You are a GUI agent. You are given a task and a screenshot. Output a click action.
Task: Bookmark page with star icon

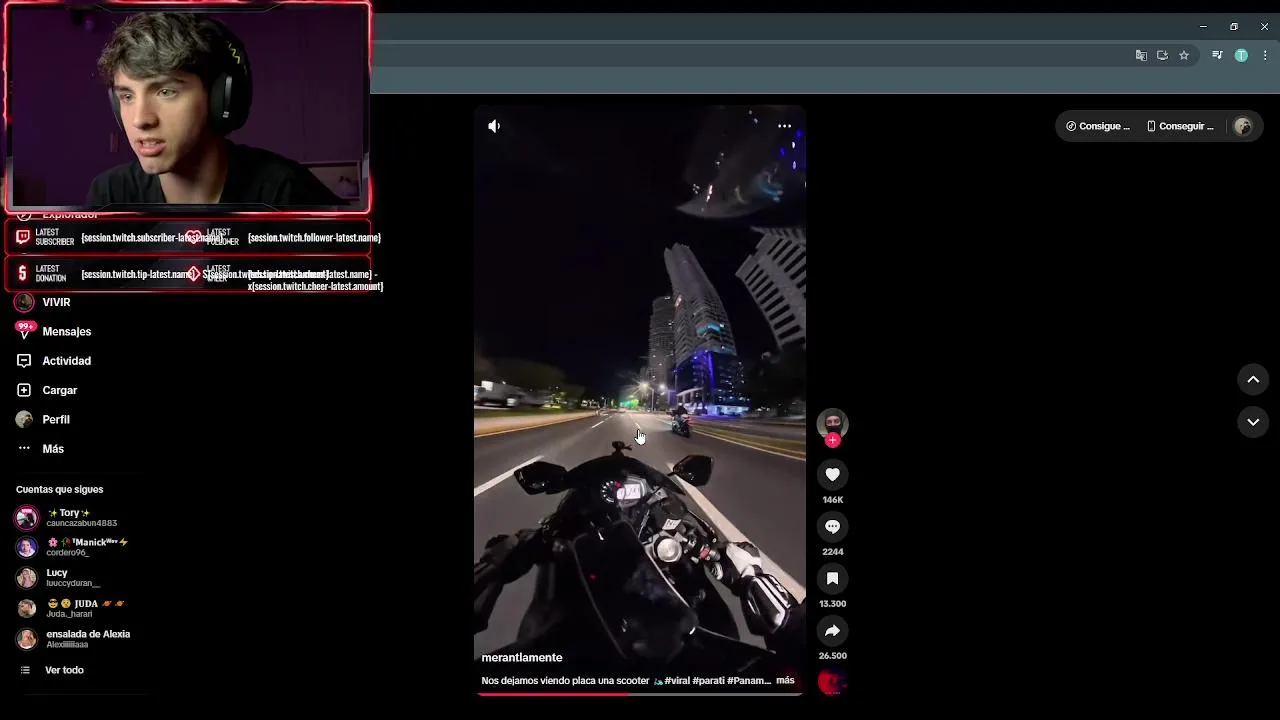(1184, 56)
